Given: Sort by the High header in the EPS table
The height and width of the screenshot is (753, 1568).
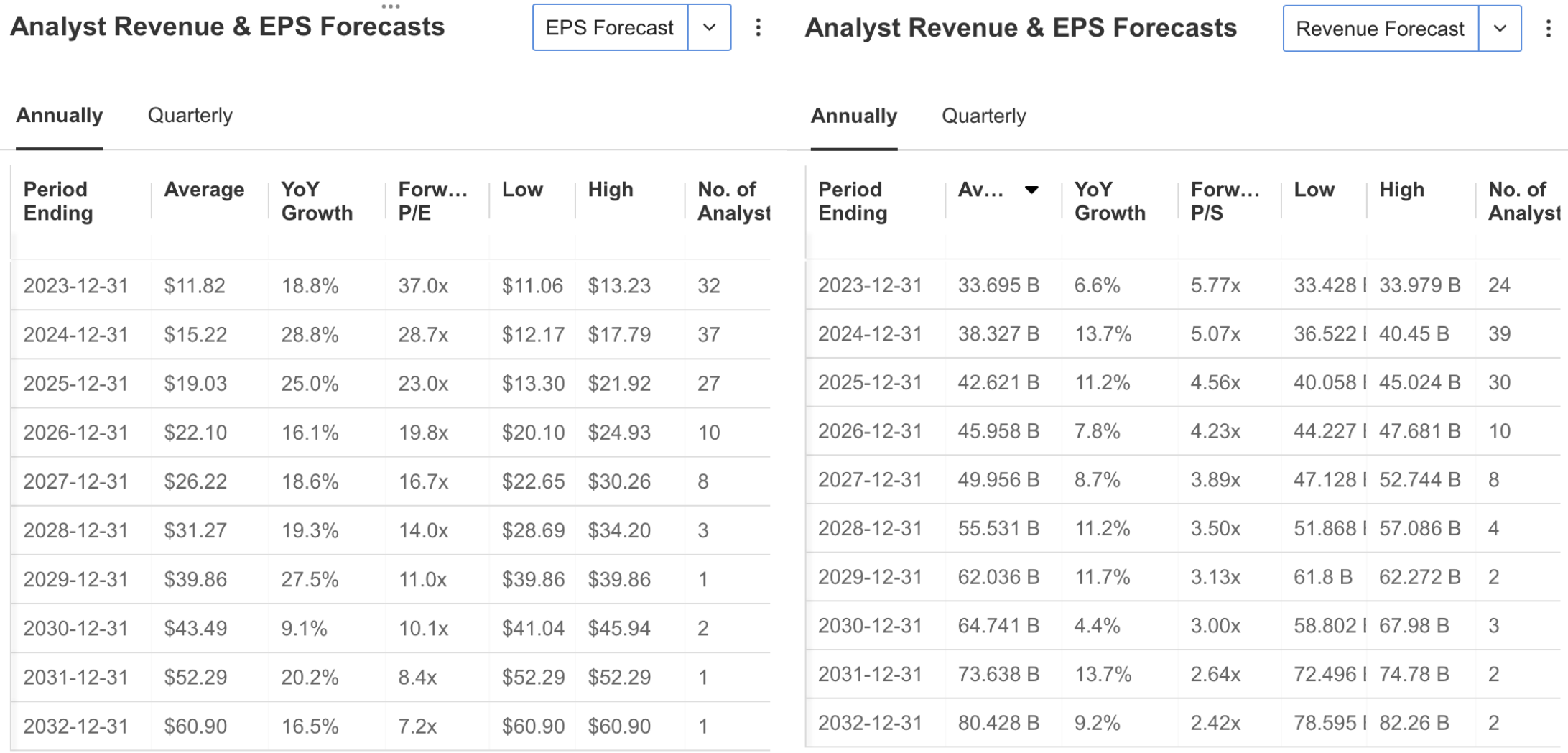Looking at the screenshot, I should (x=611, y=190).
